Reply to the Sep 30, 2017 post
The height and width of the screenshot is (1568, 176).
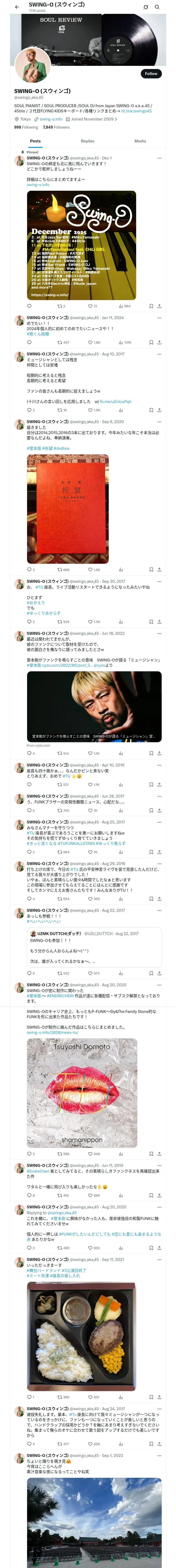point(29,622)
